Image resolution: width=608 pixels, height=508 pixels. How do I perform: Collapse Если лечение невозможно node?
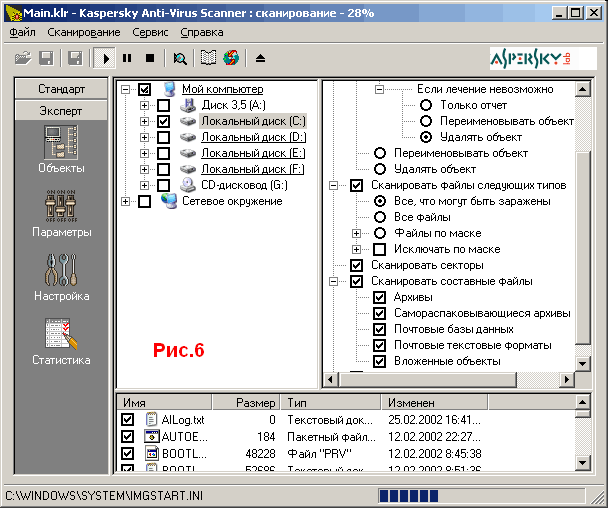click(x=379, y=89)
